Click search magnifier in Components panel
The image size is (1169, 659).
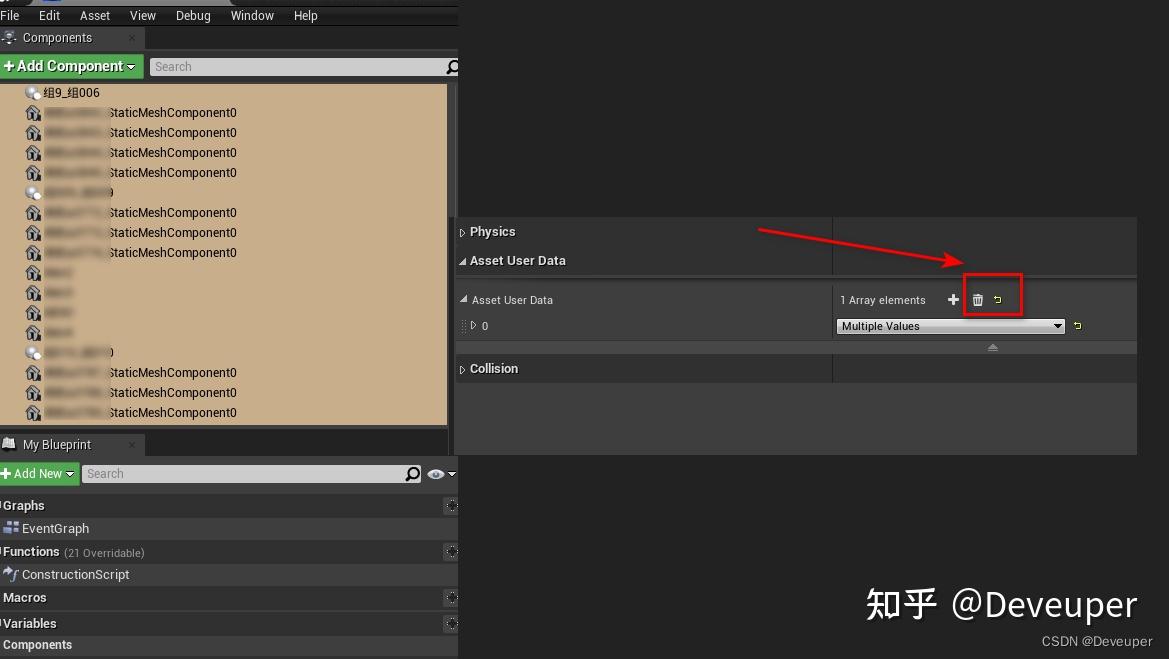pos(451,66)
